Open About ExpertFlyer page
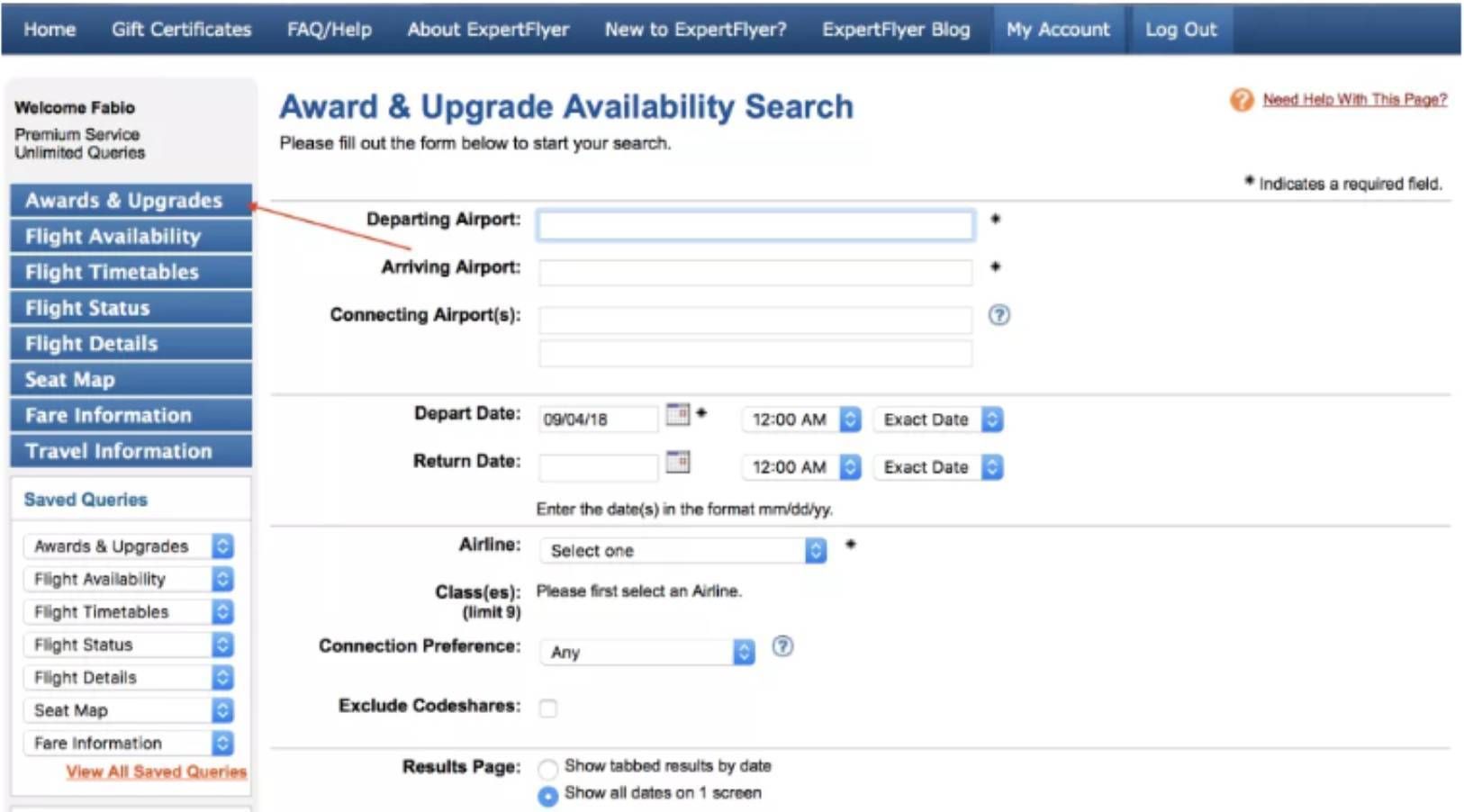Viewport: 1464px width, 812px height. 488,29
